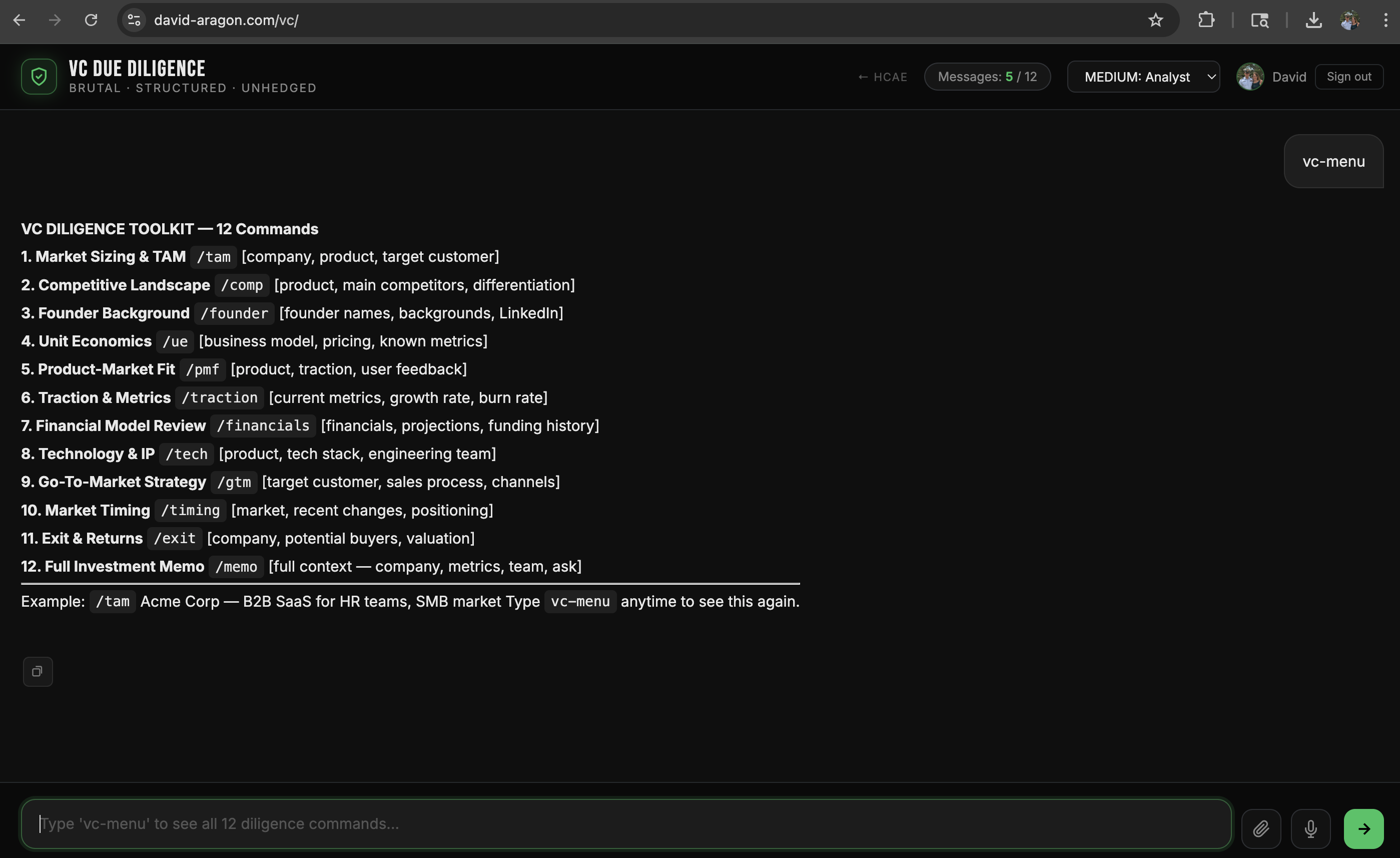This screenshot has width=1400, height=858.
Task: Follow the HCAE back link
Action: click(882, 77)
